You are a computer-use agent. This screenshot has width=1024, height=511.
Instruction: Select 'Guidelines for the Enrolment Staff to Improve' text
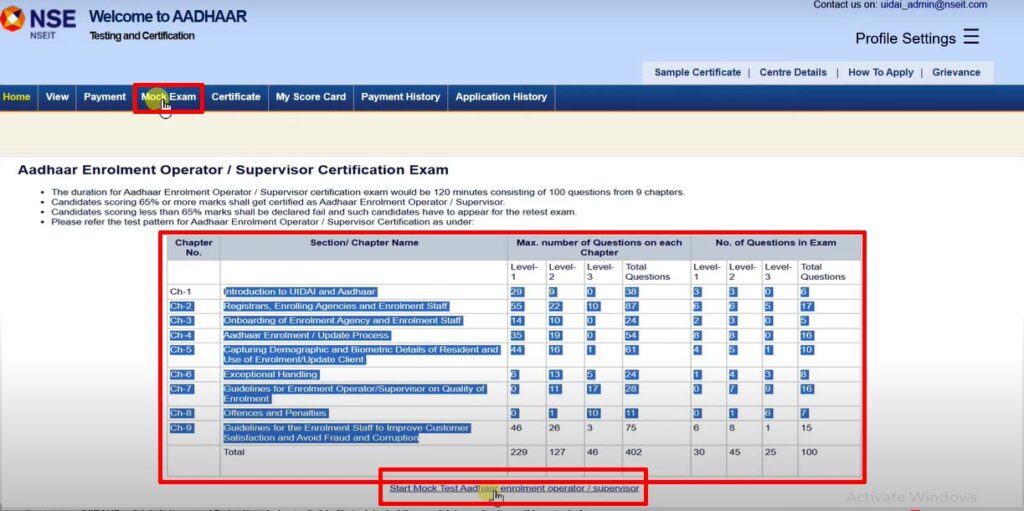(347, 433)
